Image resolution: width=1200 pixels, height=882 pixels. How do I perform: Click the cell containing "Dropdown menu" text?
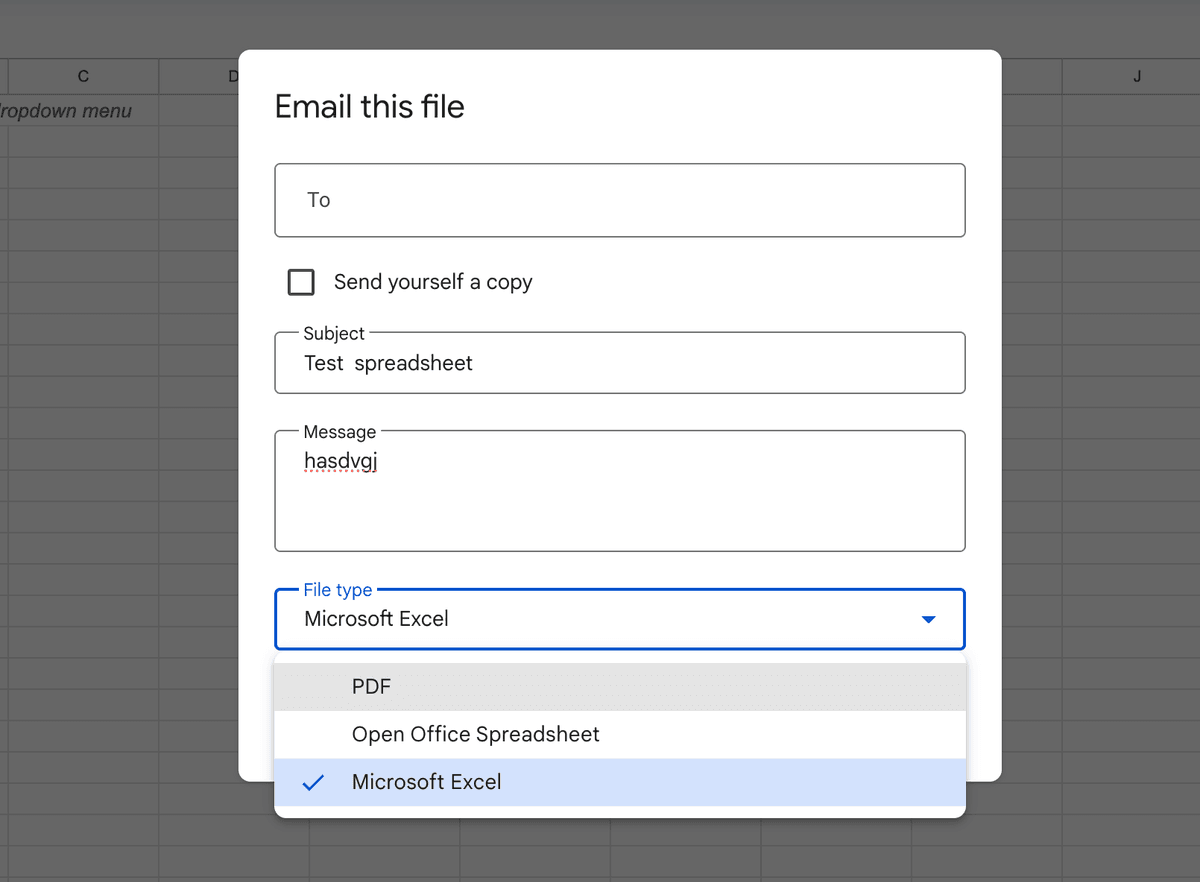(x=65, y=111)
